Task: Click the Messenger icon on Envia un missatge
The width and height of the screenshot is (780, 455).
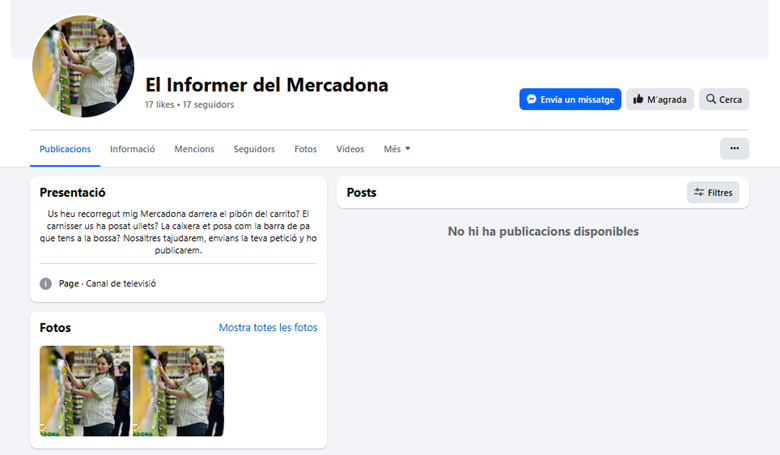Action: pos(531,99)
